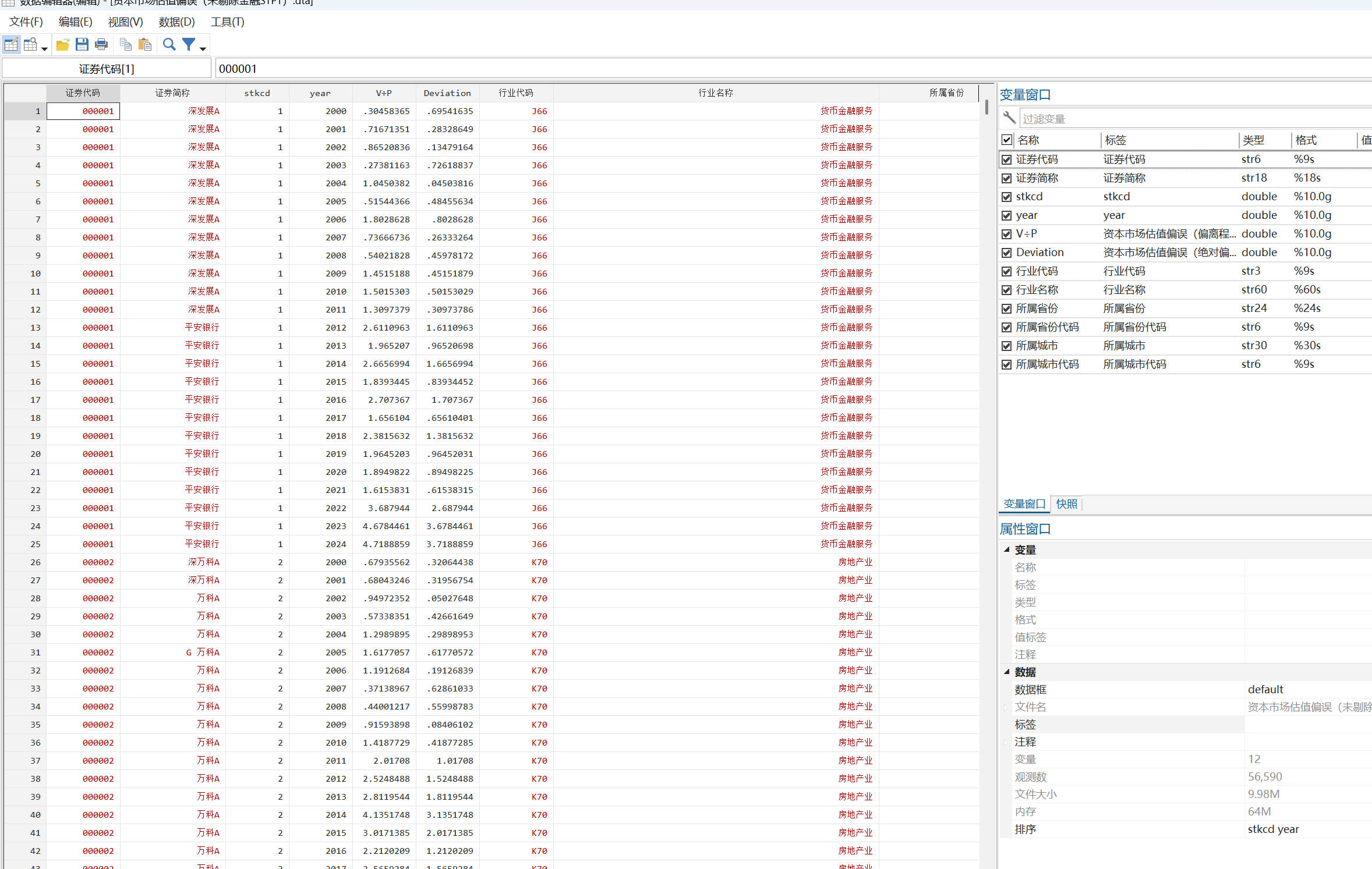Click the open file folder icon
Image resolution: width=1372 pixels, height=869 pixels.
point(63,45)
